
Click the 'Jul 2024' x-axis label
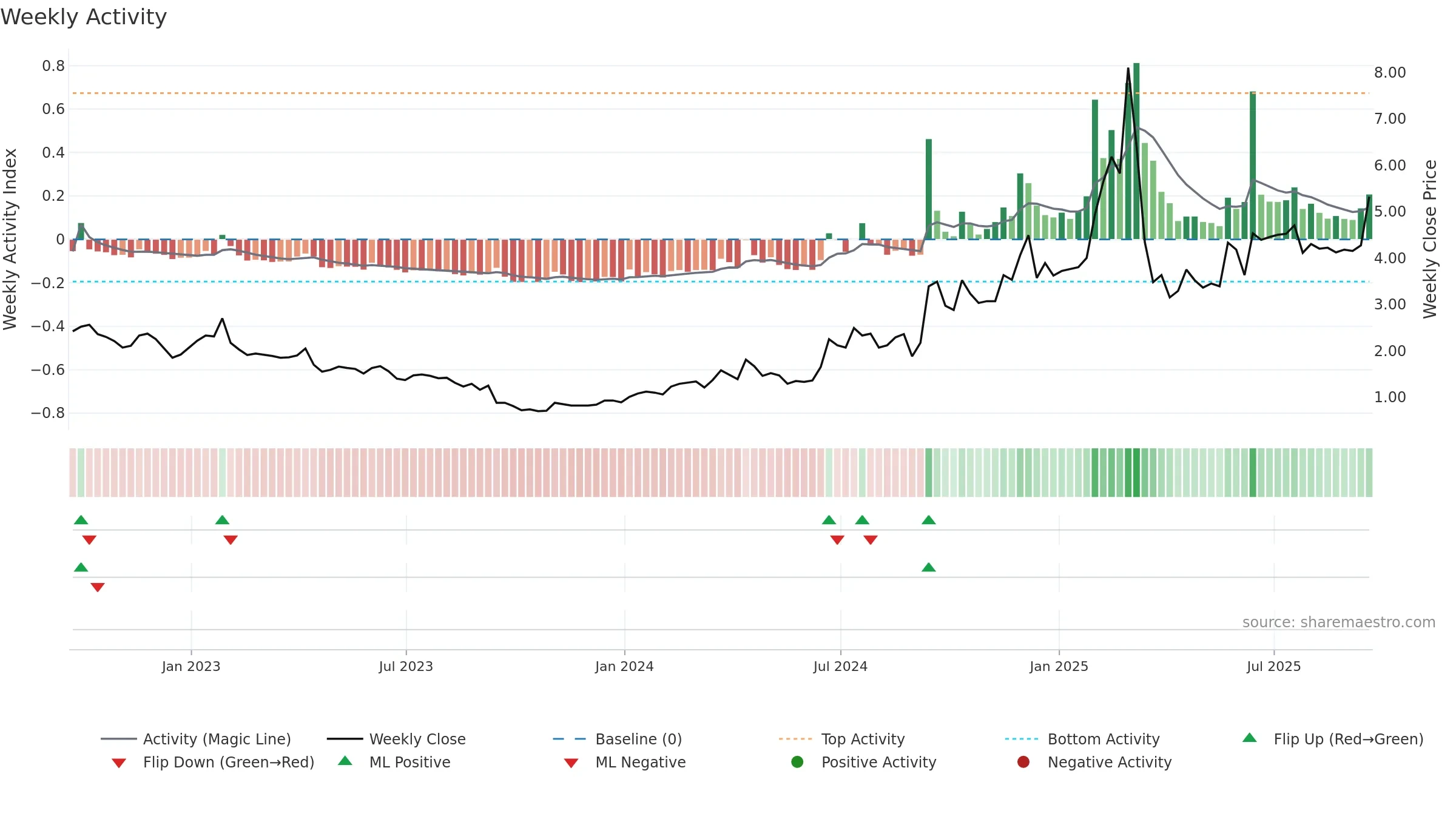[x=840, y=666]
